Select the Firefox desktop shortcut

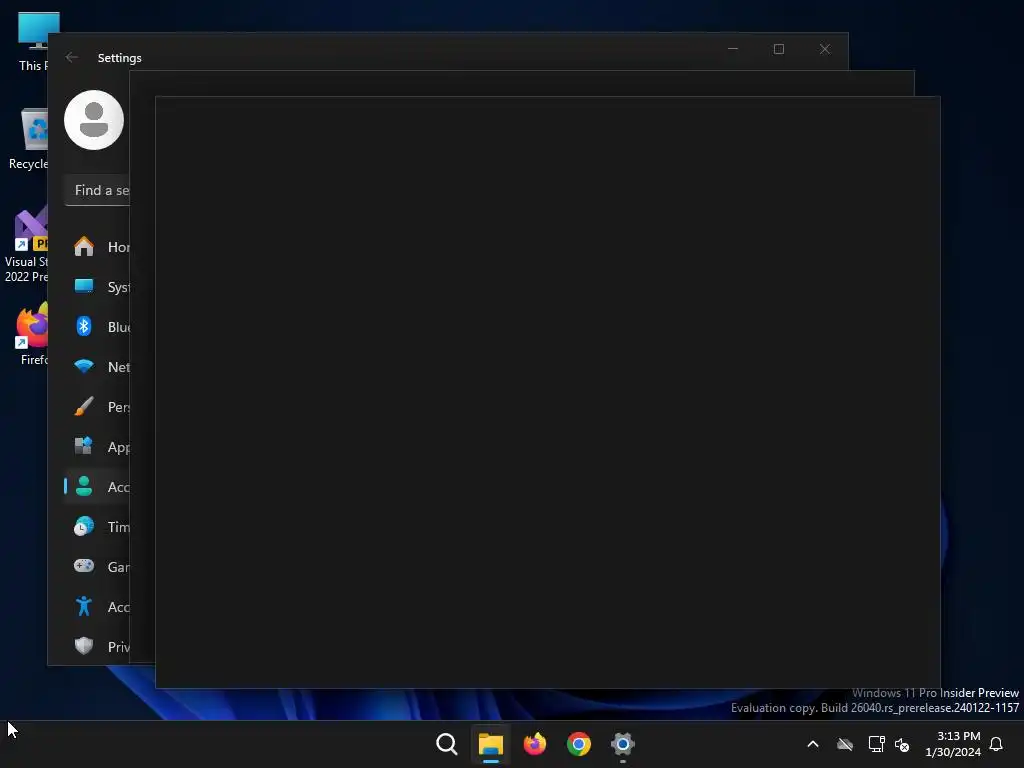pyautogui.click(x=33, y=334)
